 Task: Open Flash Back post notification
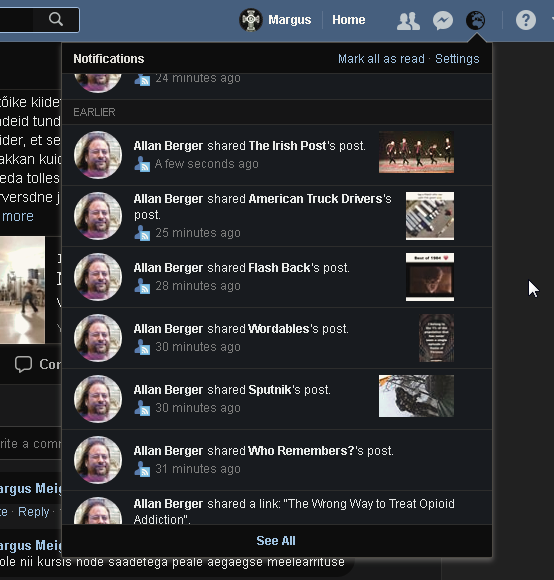click(277, 277)
